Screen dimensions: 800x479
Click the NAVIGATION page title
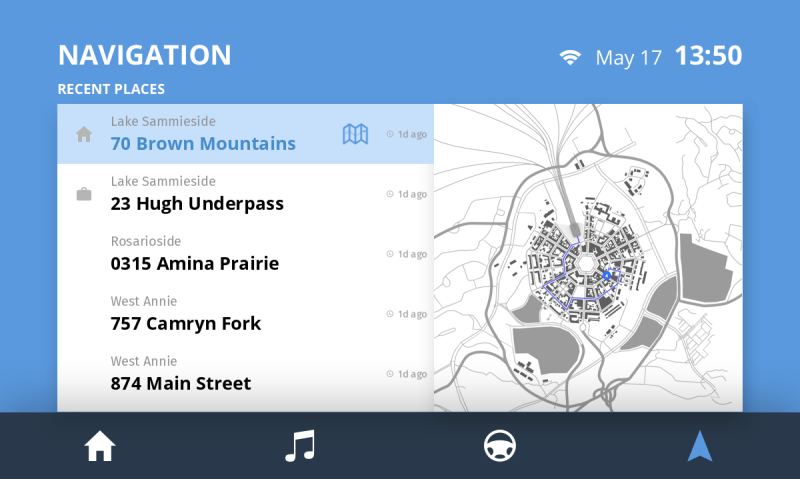(x=144, y=55)
